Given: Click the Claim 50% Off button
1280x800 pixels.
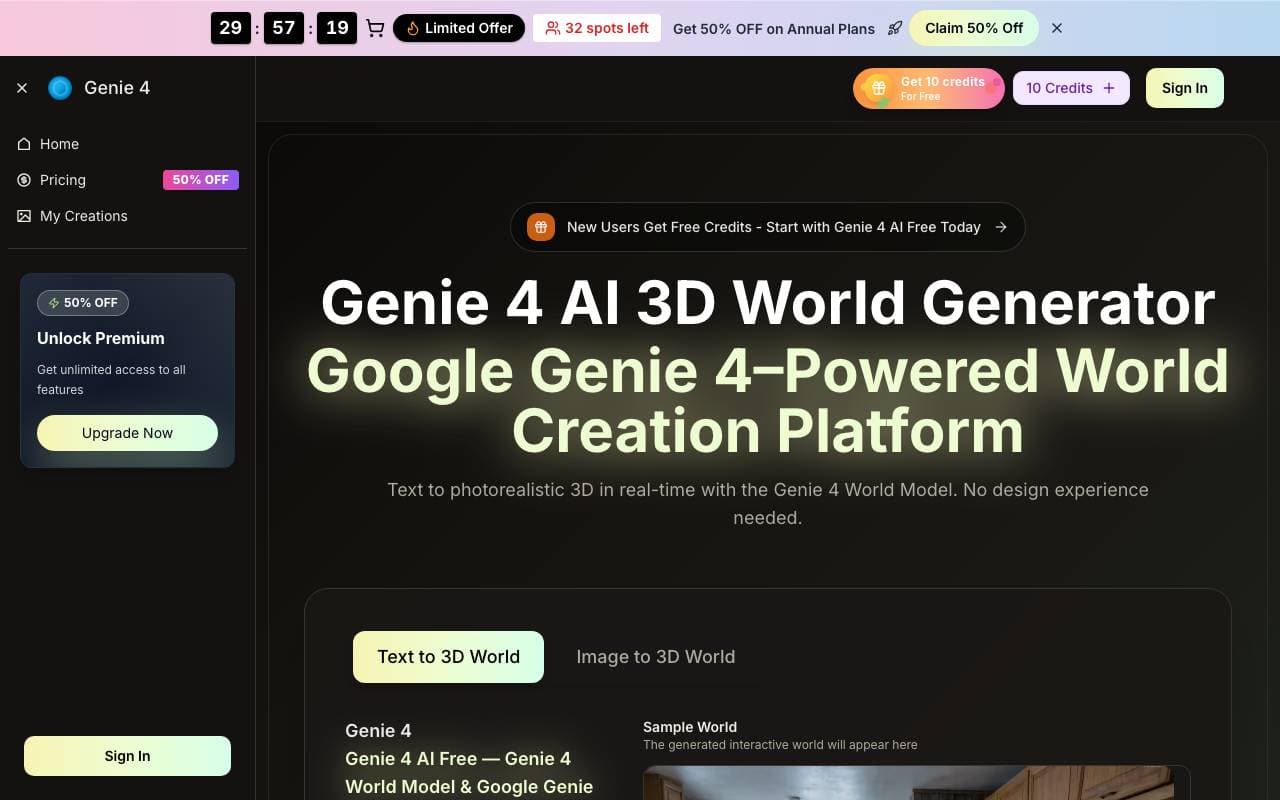Looking at the screenshot, I should pyautogui.click(x=974, y=28).
